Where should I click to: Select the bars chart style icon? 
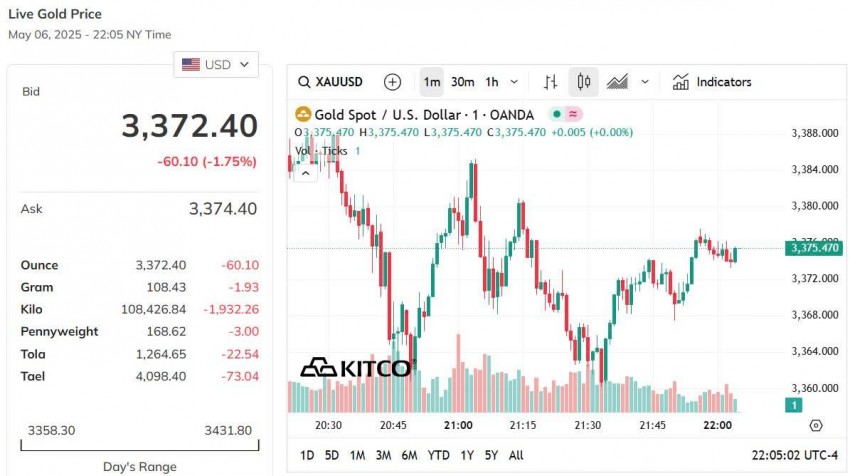551,82
